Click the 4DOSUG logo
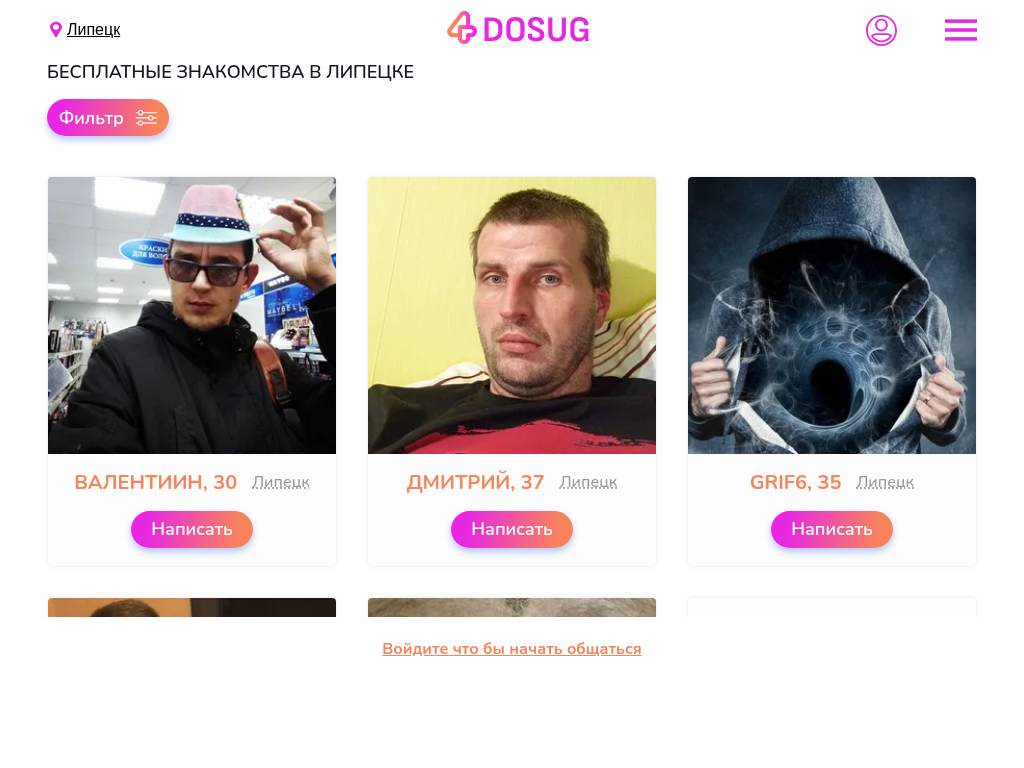Viewport: 1024px width, 768px height. (518, 28)
